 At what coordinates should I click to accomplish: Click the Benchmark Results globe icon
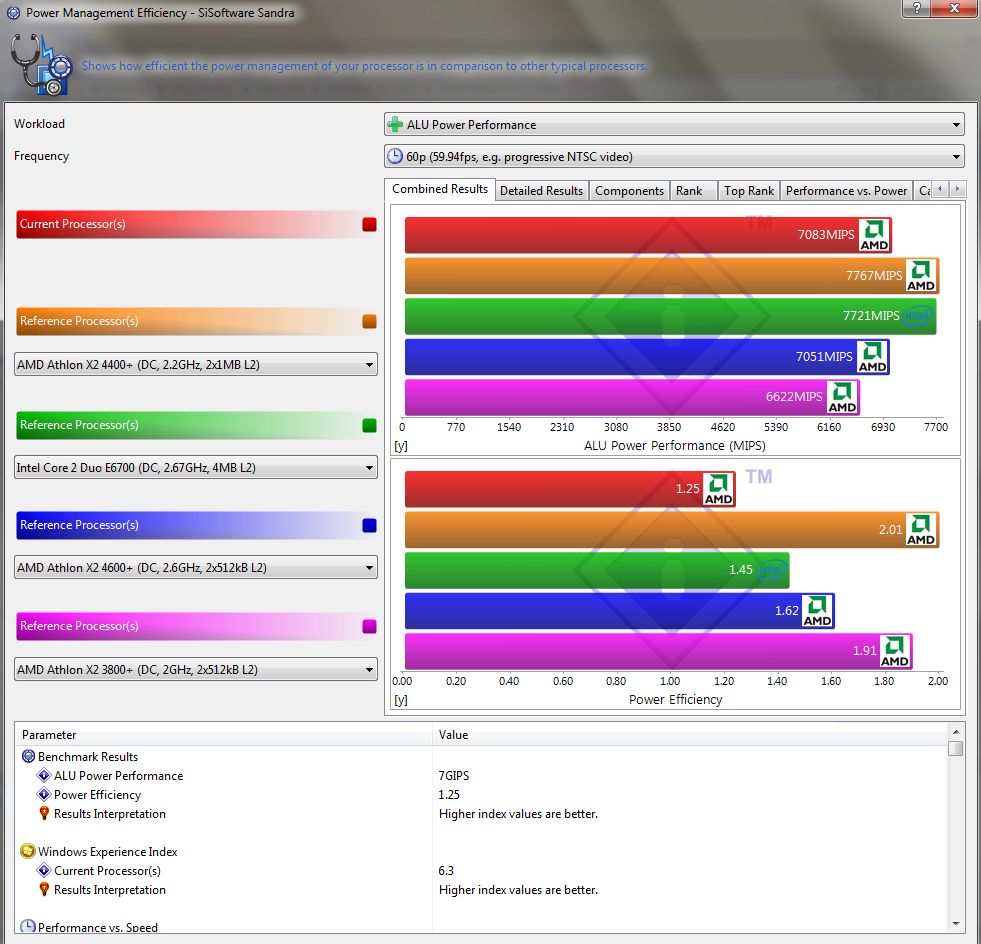click(28, 756)
